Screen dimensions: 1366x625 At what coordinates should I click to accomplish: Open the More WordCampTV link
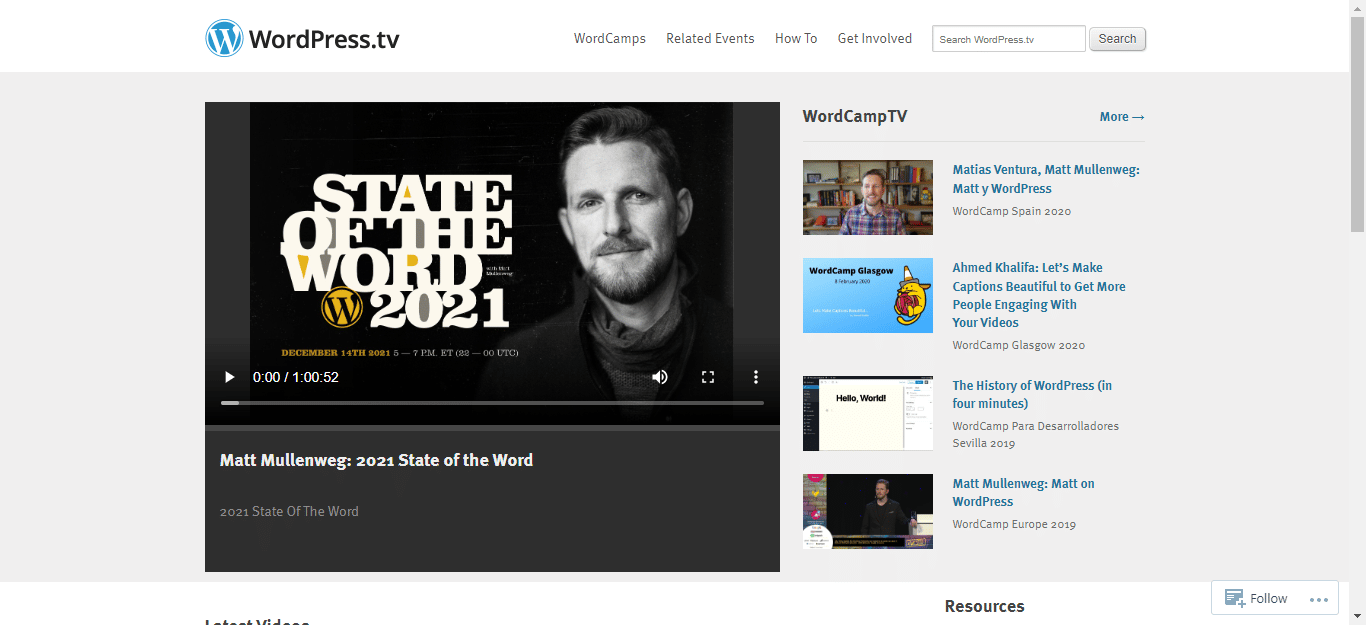1122,117
